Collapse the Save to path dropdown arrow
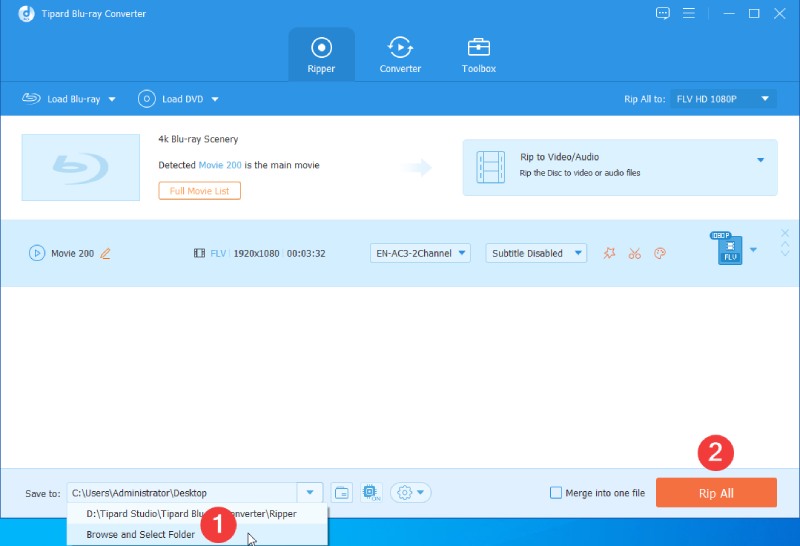The width and height of the screenshot is (800, 546). coord(310,493)
